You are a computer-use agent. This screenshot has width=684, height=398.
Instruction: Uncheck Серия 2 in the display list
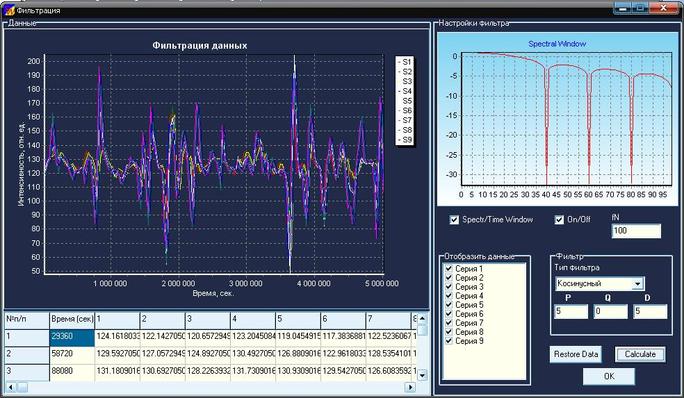[x=448, y=278]
